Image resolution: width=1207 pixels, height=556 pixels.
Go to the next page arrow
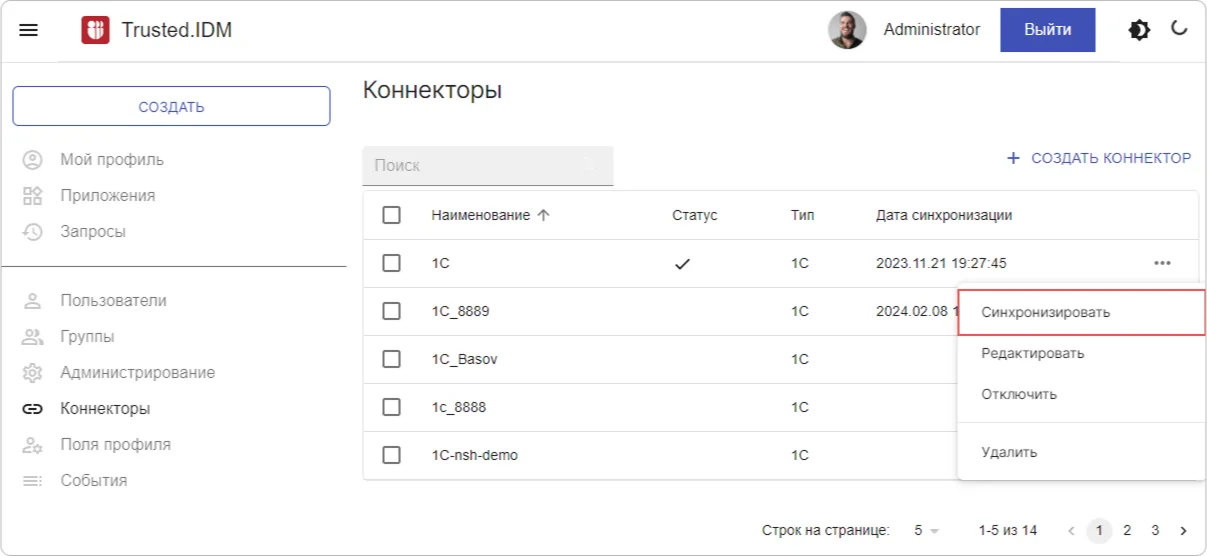(x=1183, y=530)
